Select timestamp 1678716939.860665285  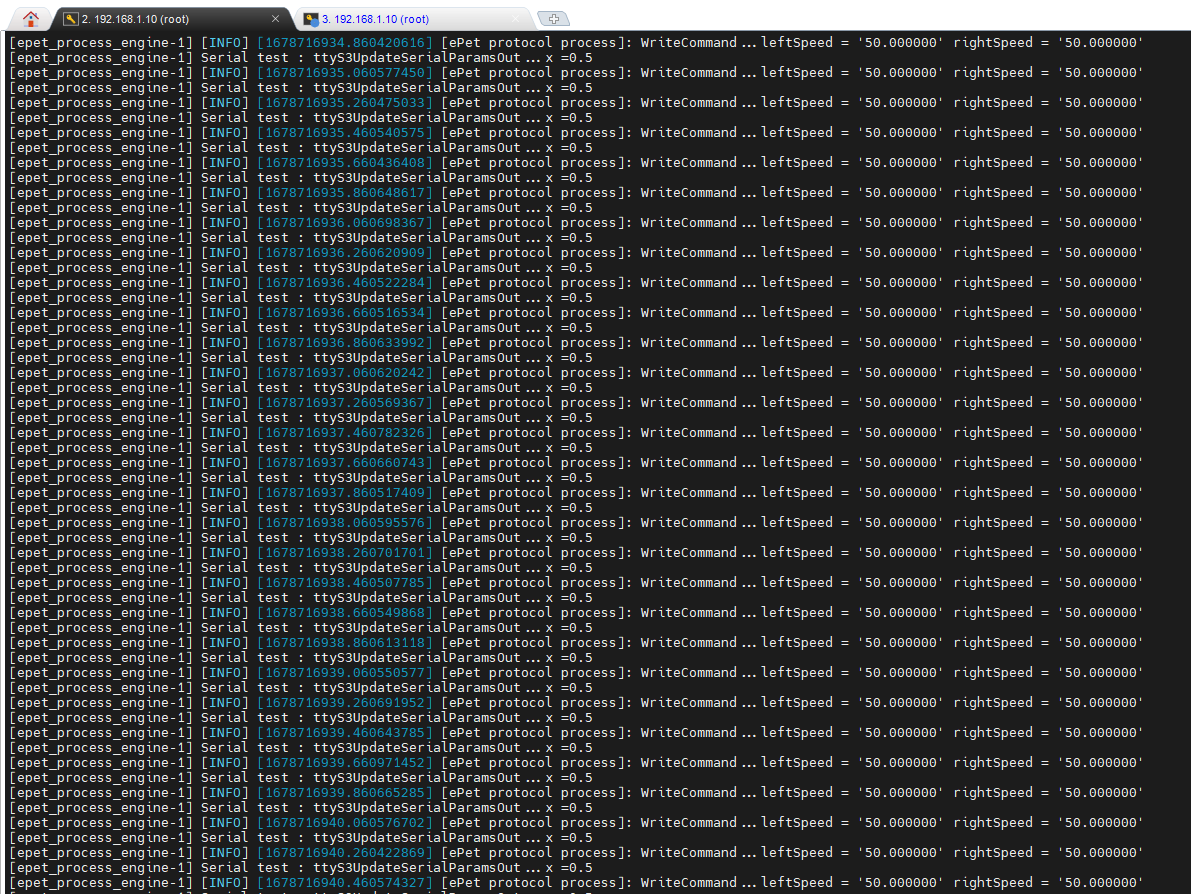[x=345, y=793]
